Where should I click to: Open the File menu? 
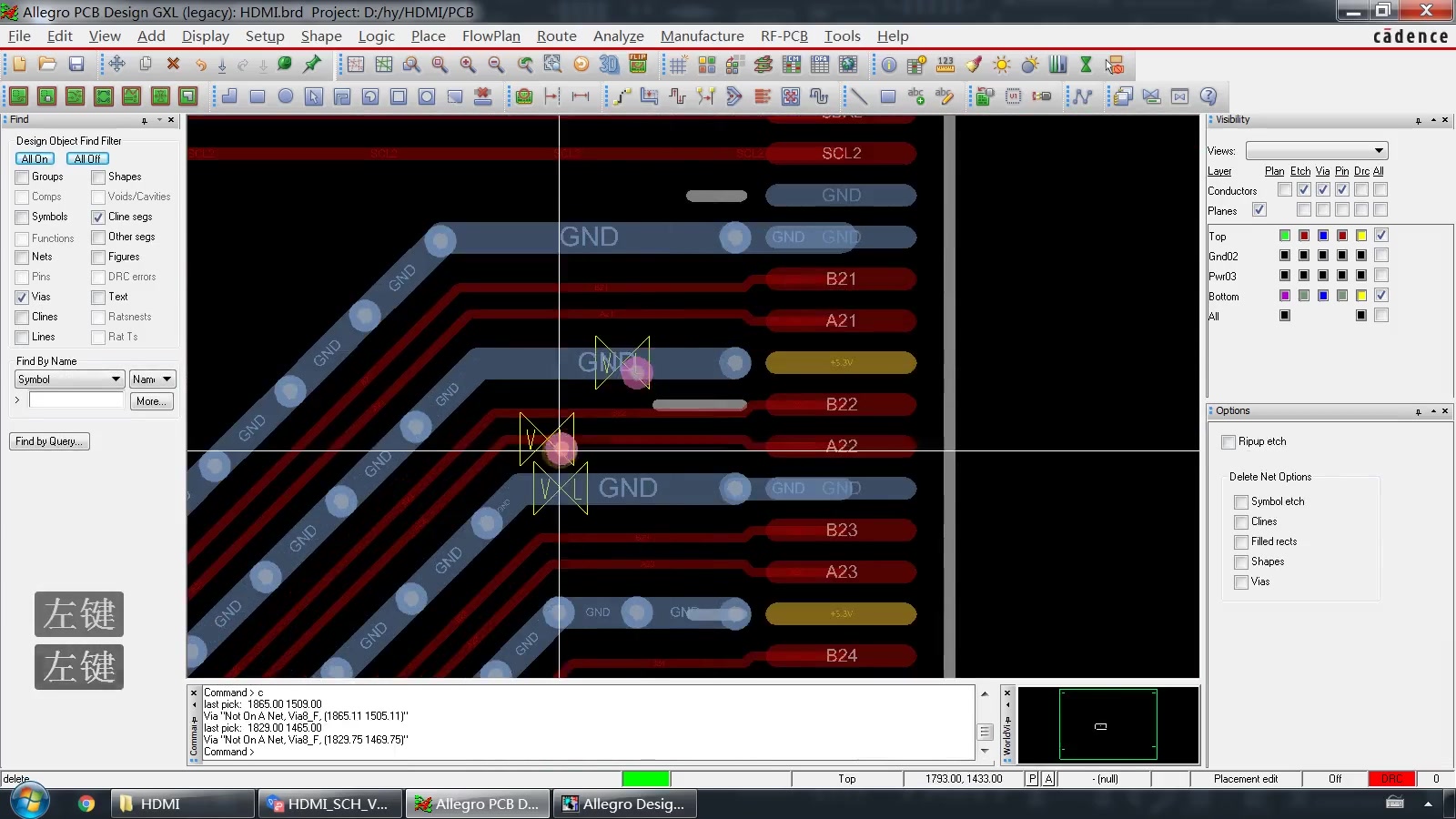coord(19,35)
